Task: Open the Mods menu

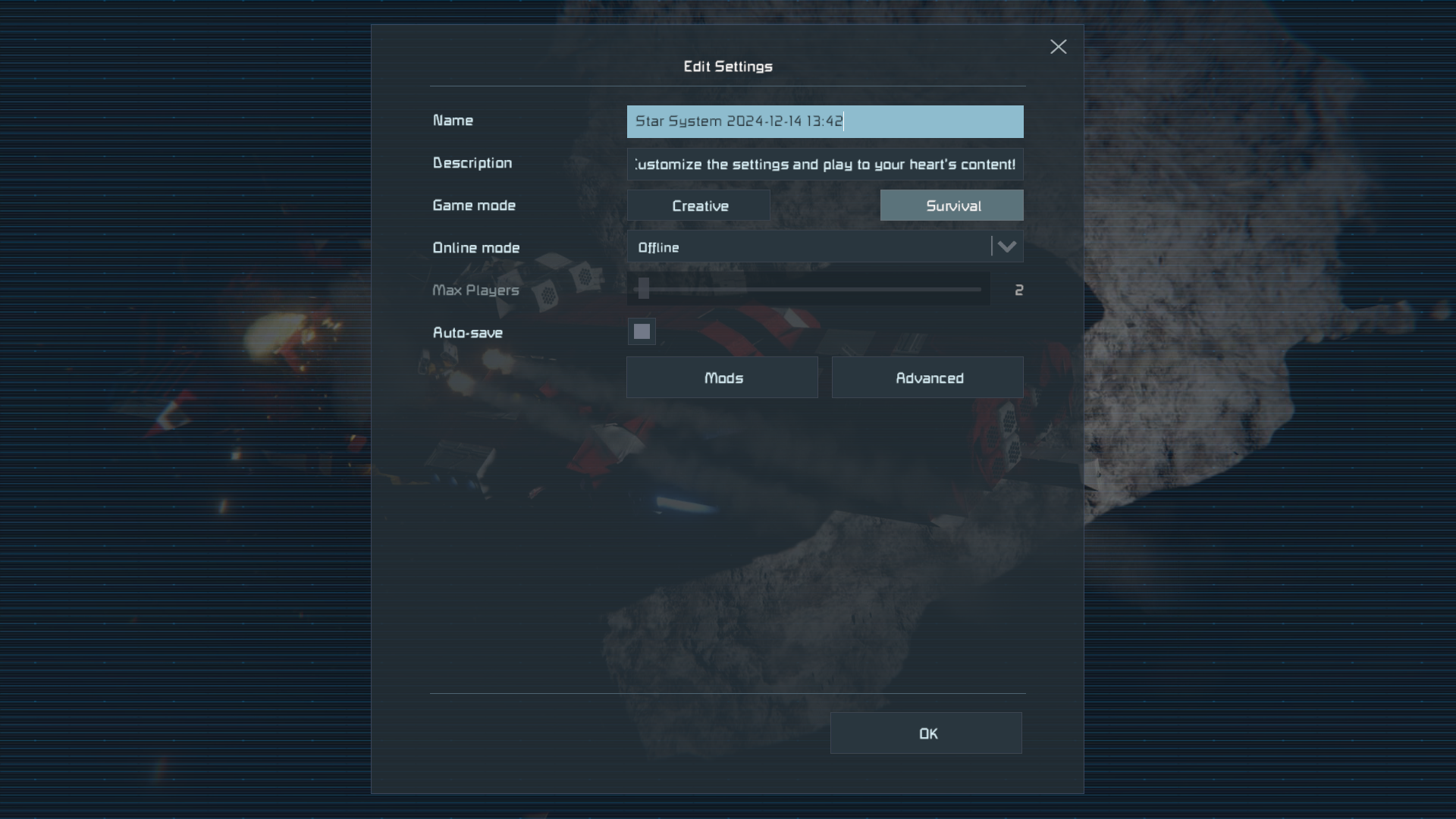Action: [722, 378]
